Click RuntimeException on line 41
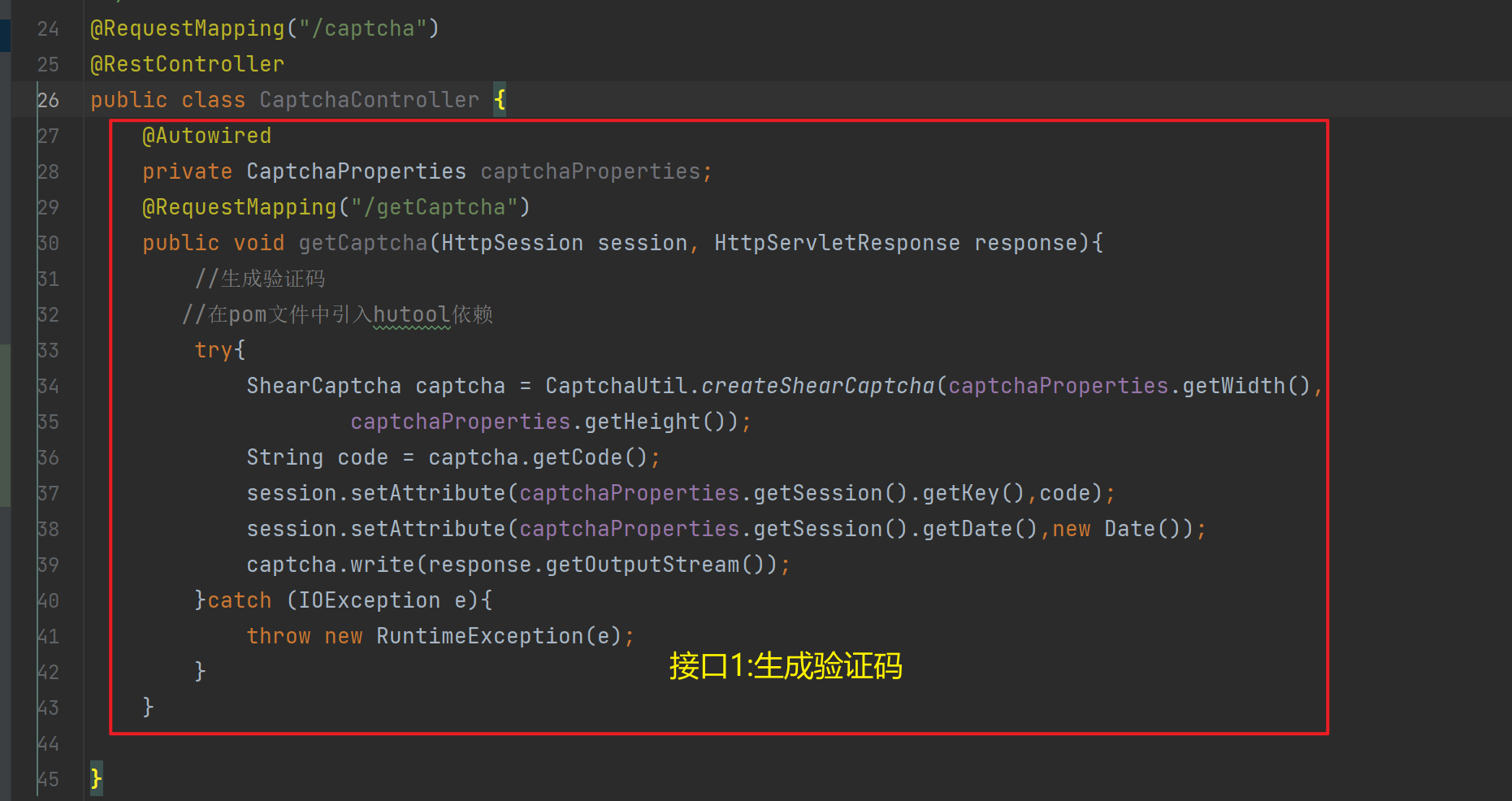 [x=480, y=636]
